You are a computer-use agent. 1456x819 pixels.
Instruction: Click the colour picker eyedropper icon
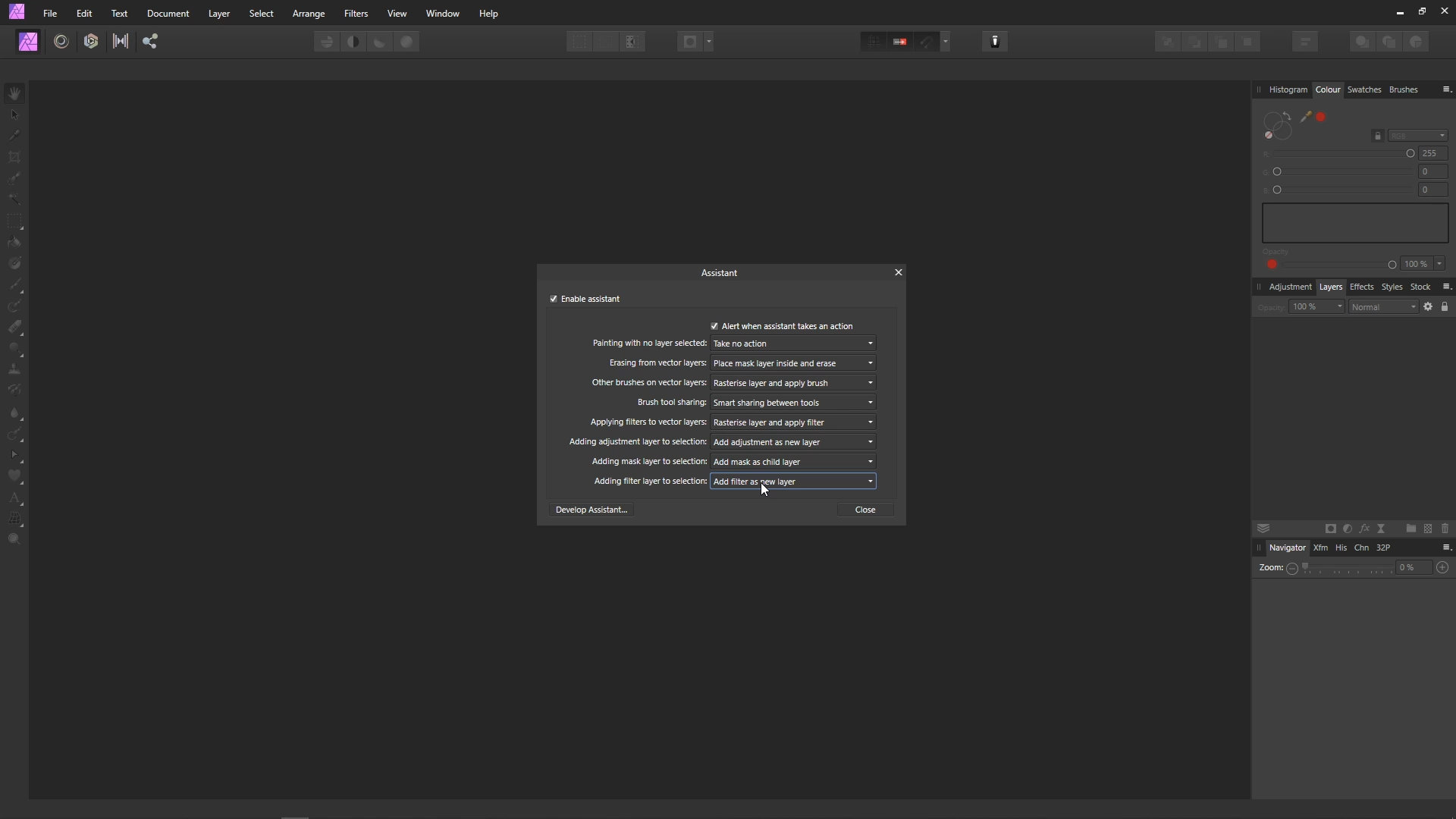(x=1305, y=117)
